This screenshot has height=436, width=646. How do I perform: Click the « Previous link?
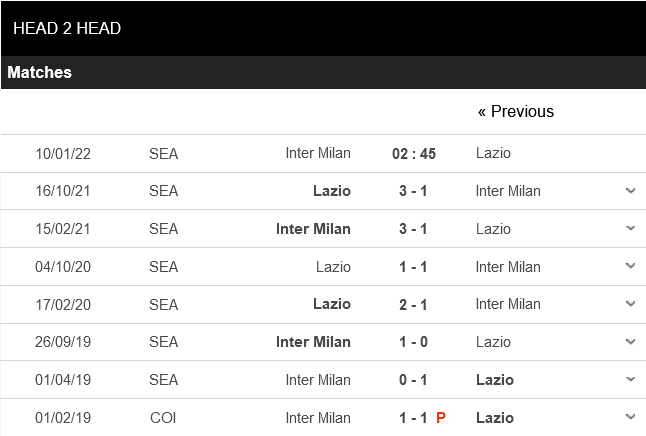coord(515,111)
